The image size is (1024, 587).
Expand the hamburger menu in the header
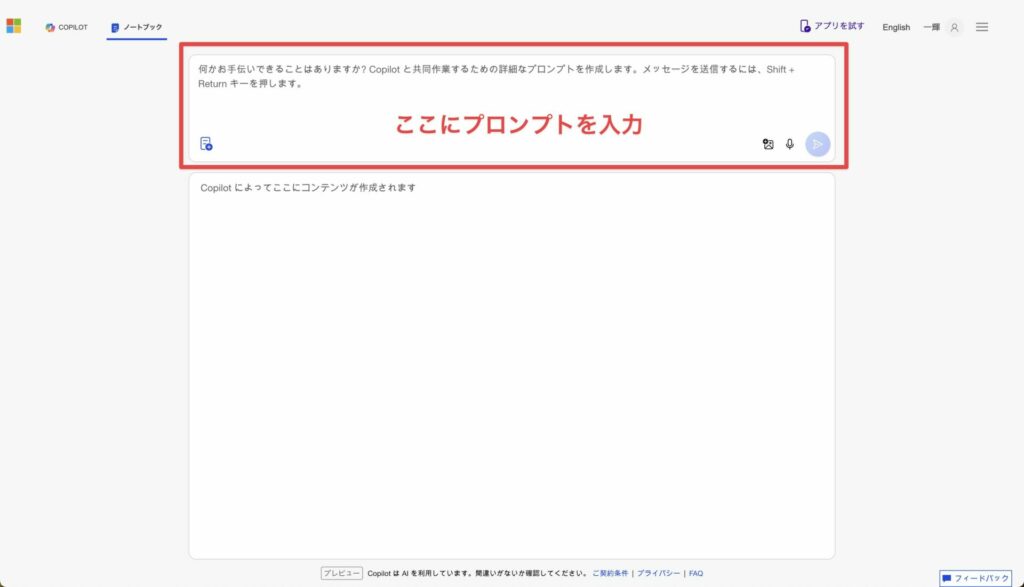(982, 27)
